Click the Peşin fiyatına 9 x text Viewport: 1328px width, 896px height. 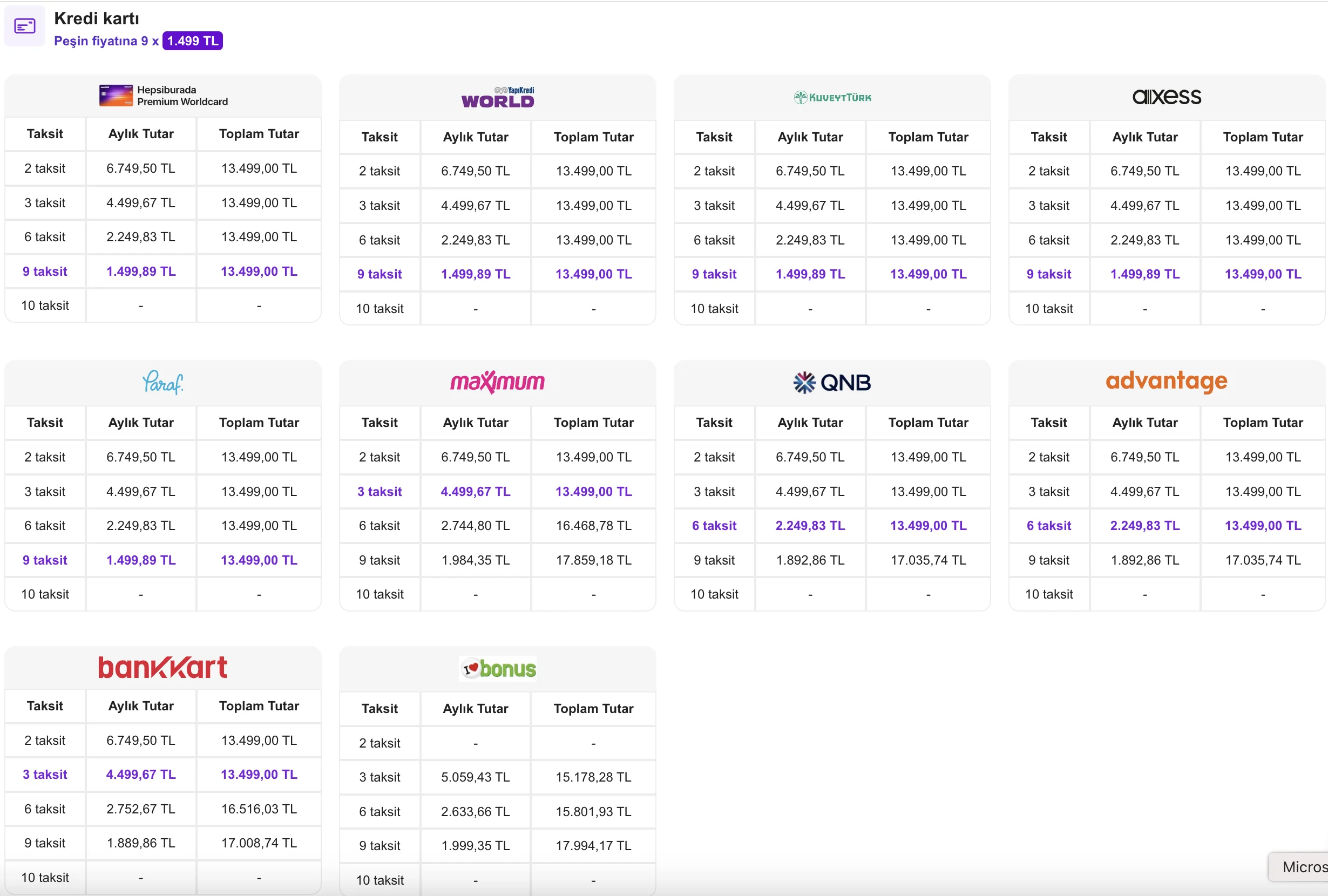point(106,41)
